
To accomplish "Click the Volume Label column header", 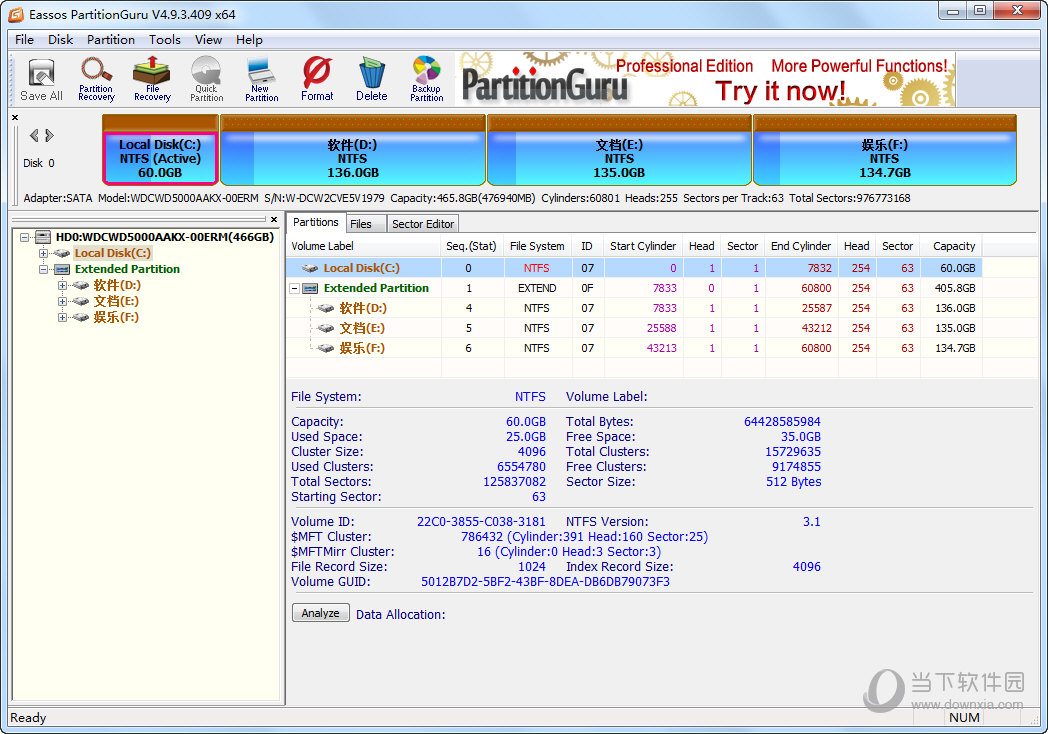I will 364,246.
